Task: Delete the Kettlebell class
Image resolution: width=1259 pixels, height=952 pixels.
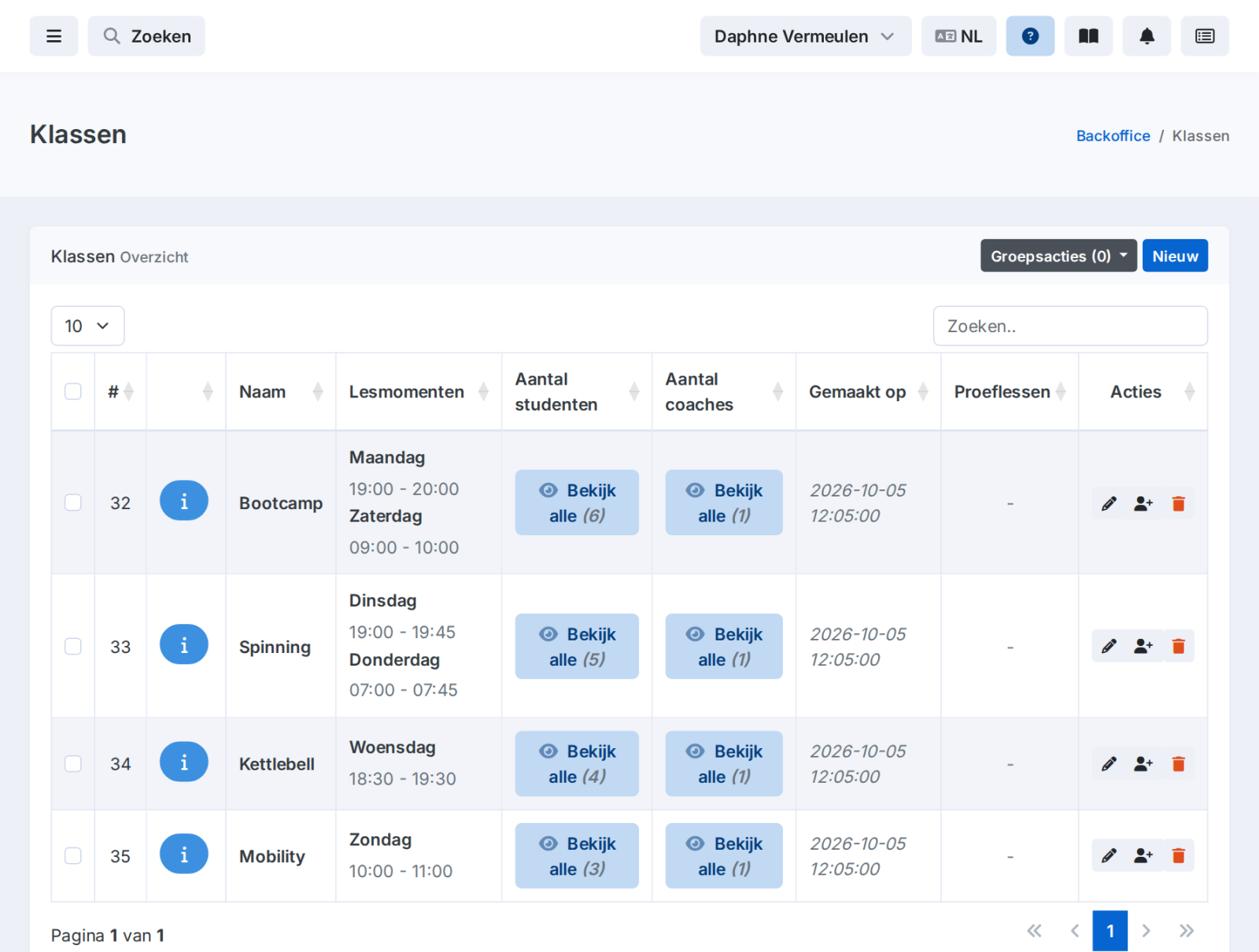Action: [1178, 764]
